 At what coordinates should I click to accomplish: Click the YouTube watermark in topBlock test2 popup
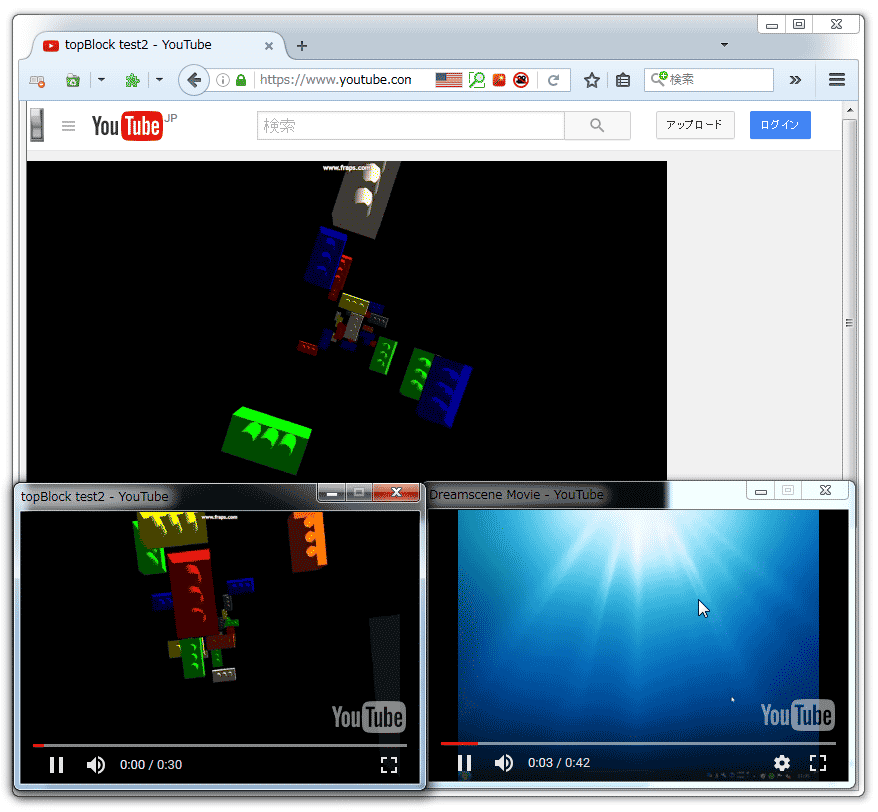click(368, 717)
